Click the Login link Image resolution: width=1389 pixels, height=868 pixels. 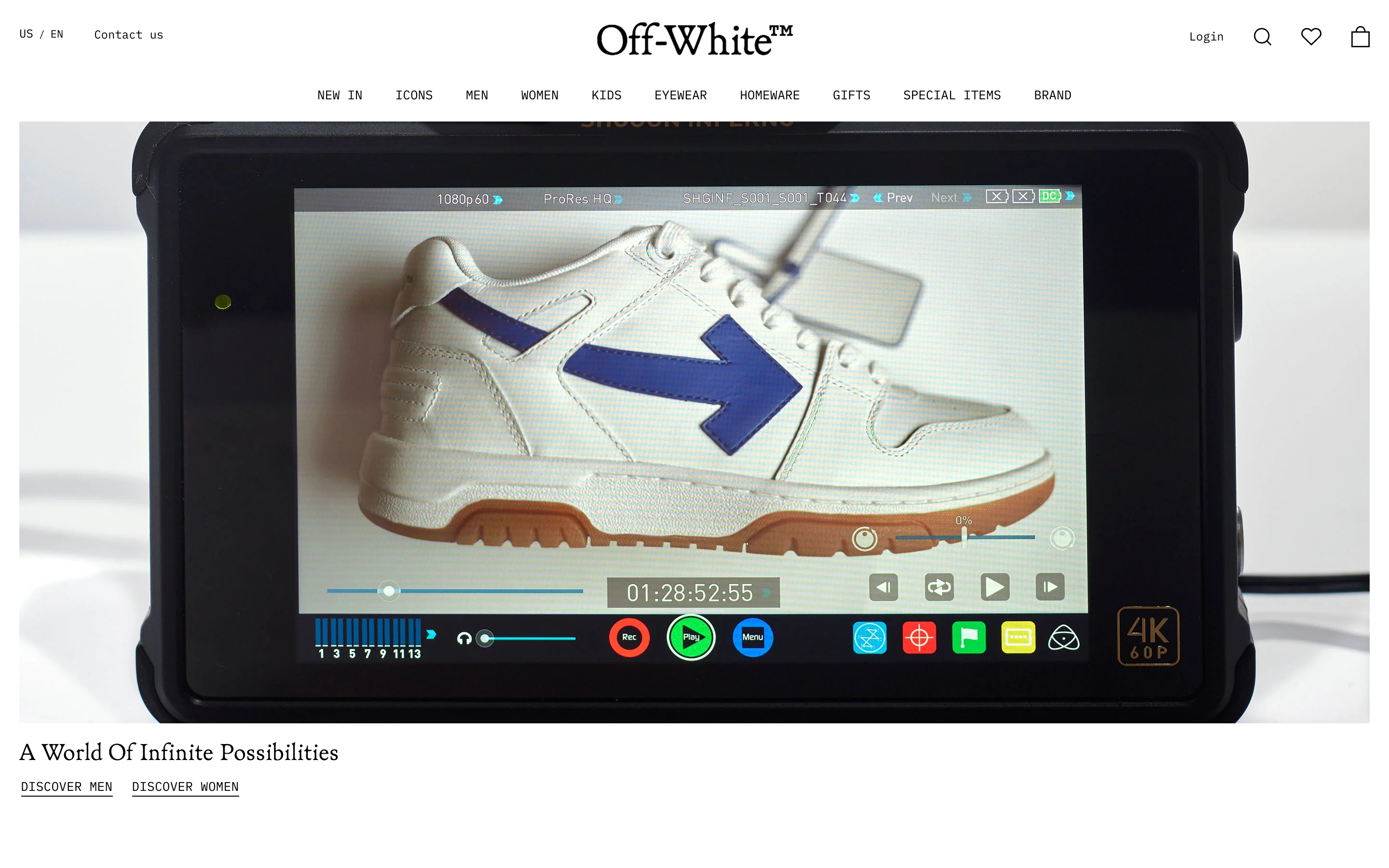[1206, 37]
